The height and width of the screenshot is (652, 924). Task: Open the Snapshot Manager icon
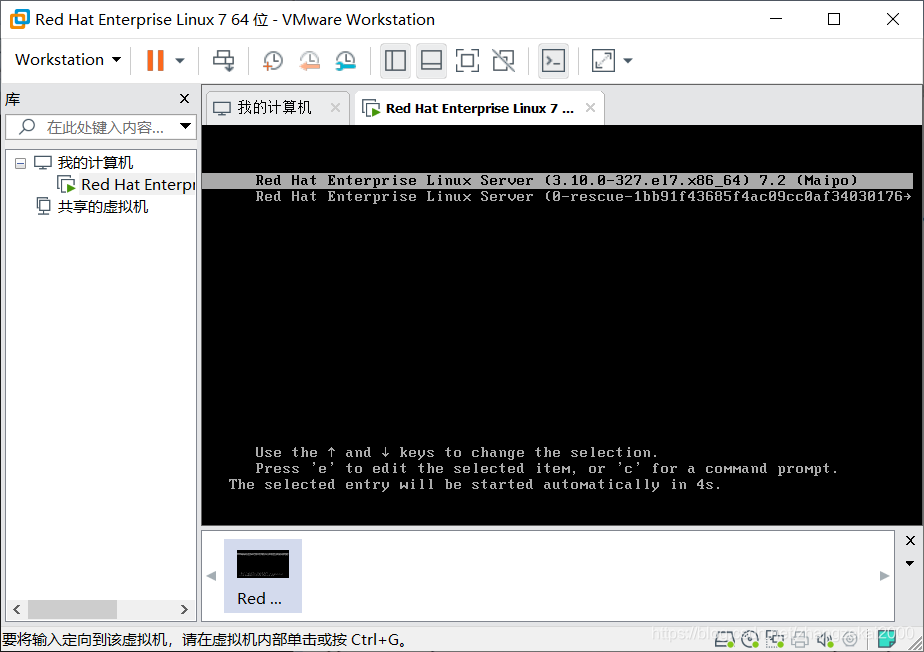[345, 60]
